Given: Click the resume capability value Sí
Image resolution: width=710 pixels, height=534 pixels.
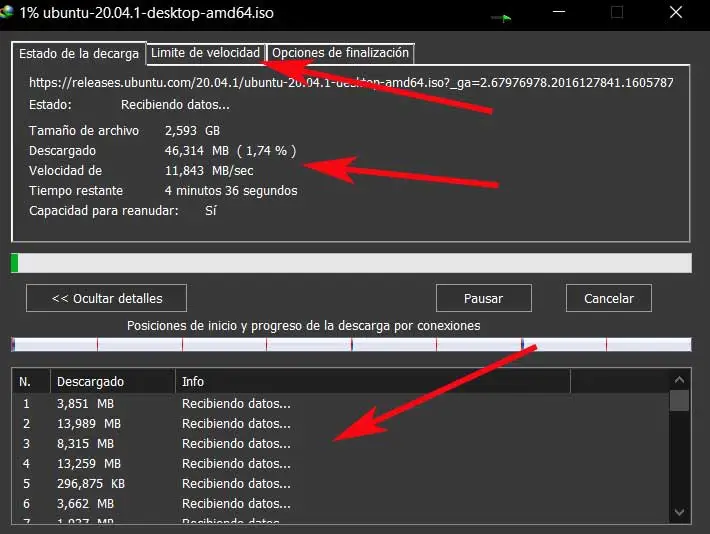Looking at the screenshot, I should coord(211,211).
